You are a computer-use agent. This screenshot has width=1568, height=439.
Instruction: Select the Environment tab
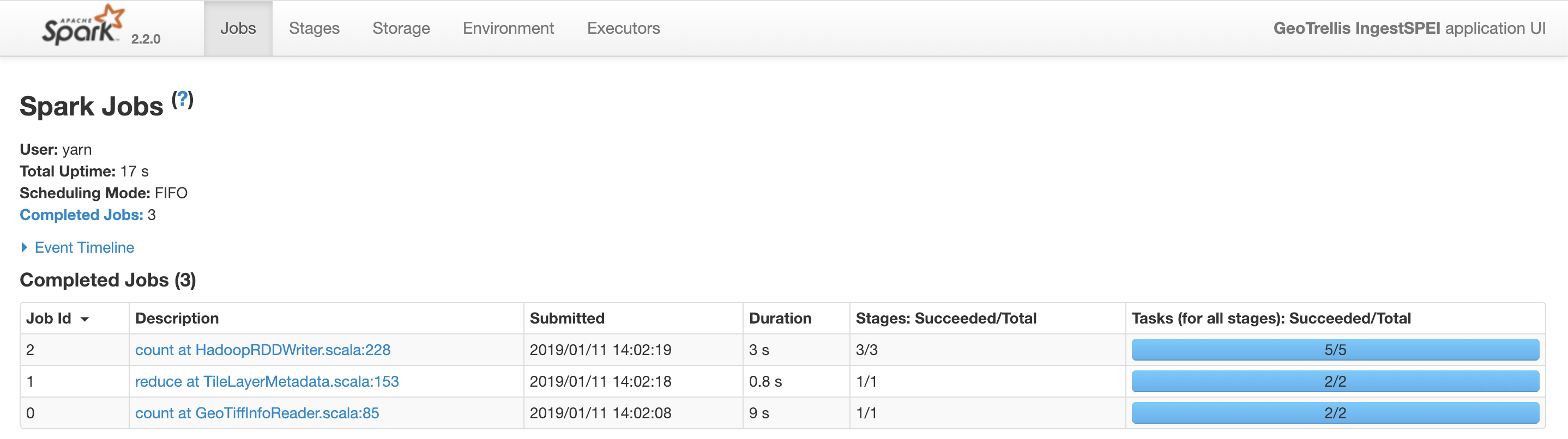(508, 27)
